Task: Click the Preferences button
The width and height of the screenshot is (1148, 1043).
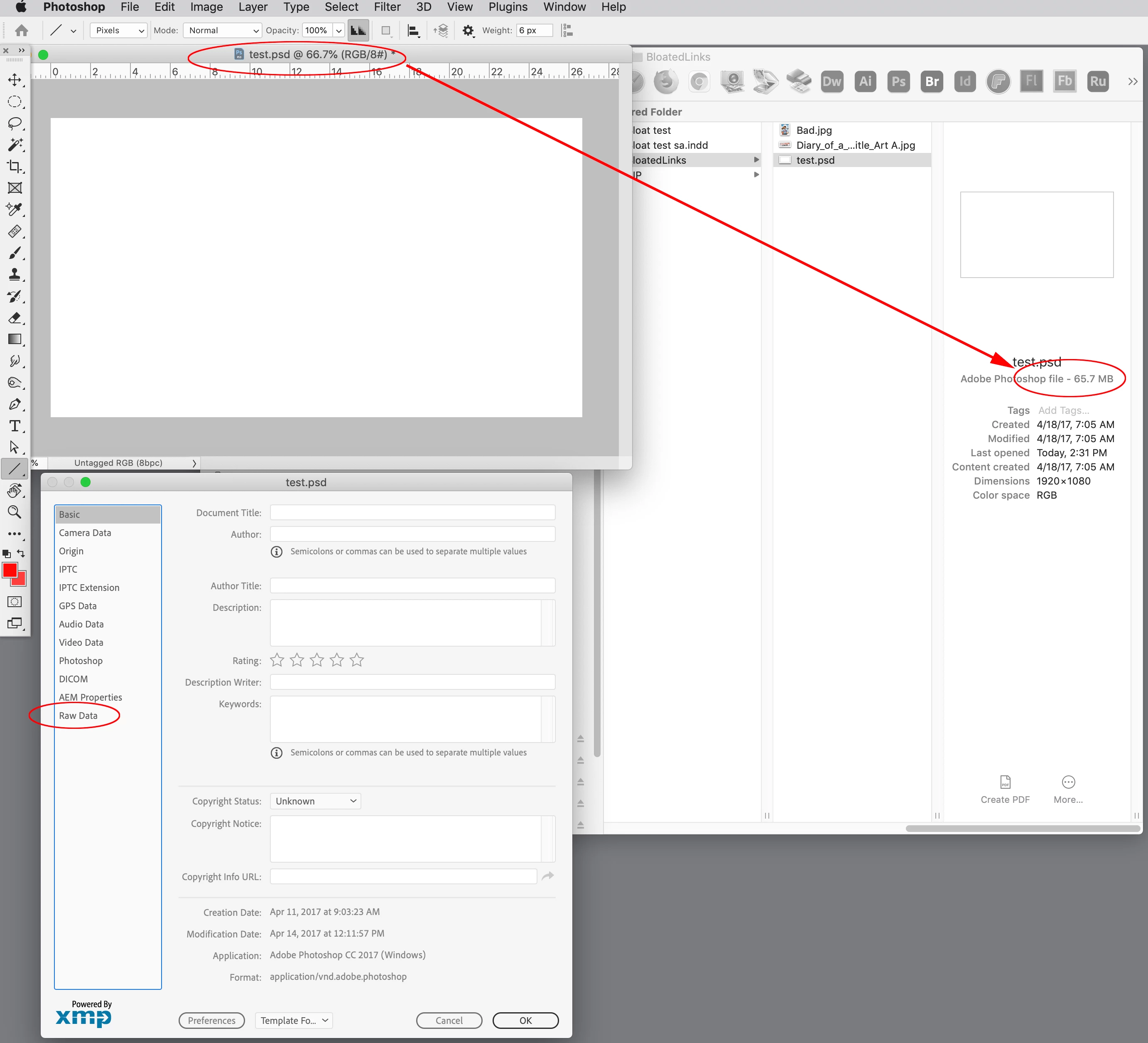Action: (211, 1020)
